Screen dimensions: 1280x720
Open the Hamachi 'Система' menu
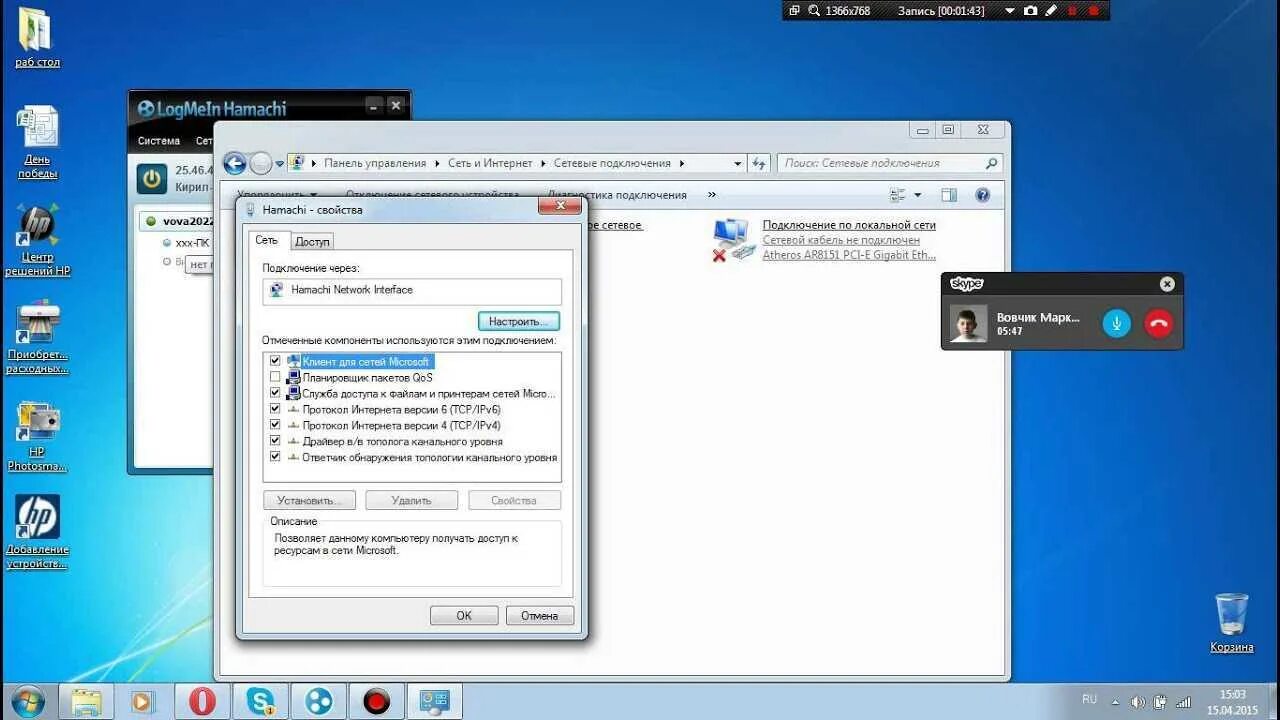[x=159, y=141]
